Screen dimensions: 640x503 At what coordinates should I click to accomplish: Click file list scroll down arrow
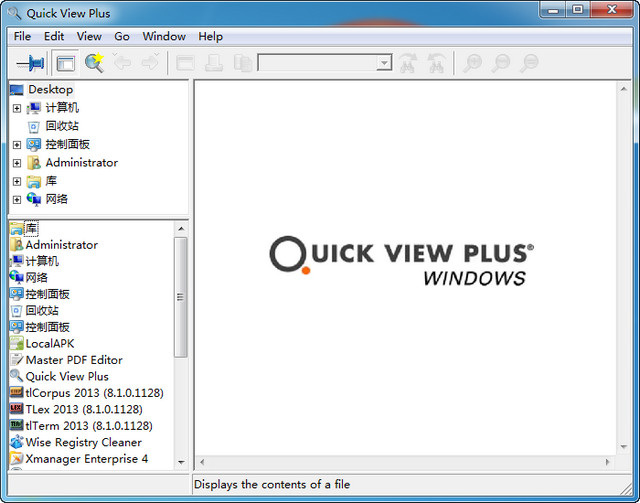point(181,462)
